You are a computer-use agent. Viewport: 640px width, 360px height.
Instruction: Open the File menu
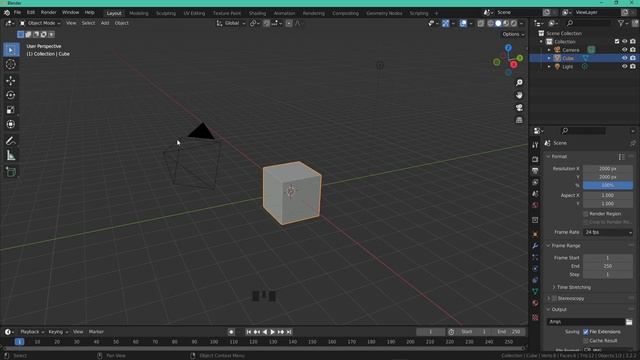17,13
